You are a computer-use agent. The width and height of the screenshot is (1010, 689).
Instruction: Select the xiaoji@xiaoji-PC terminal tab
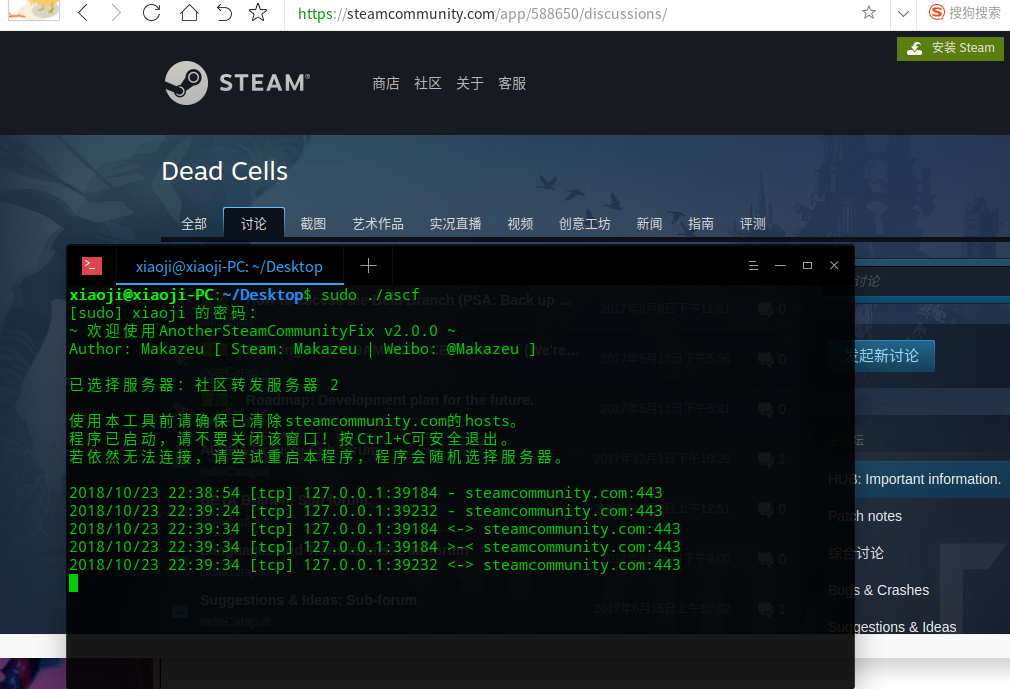point(229,267)
